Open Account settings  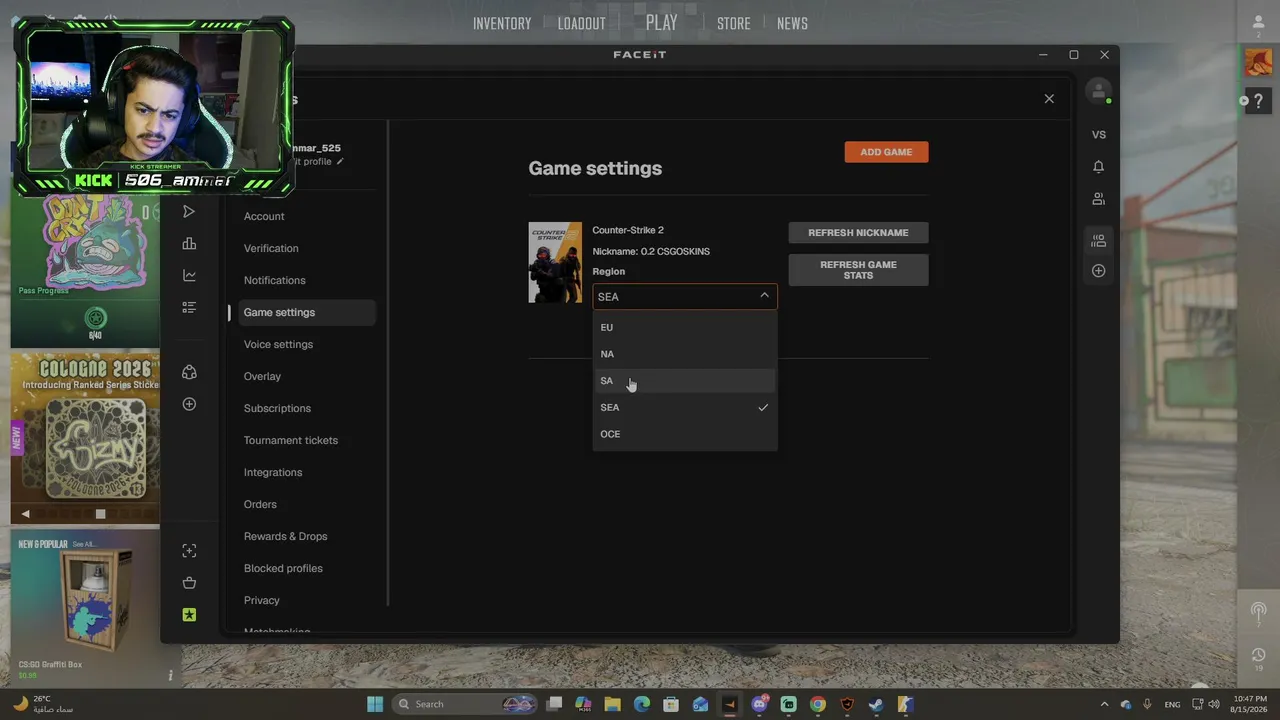coord(264,216)
